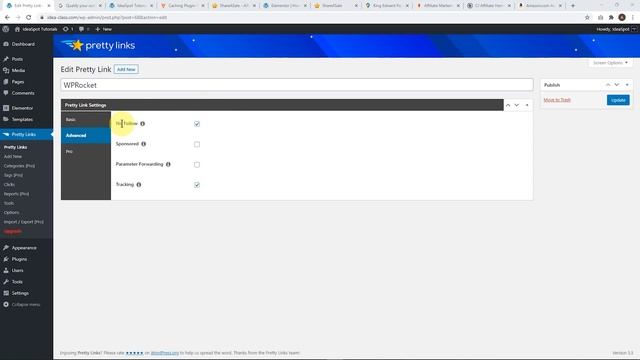This screenshot has height=360, width=640.
Task: Open the Caching Plugin browser tab
Action: [183, 6]
